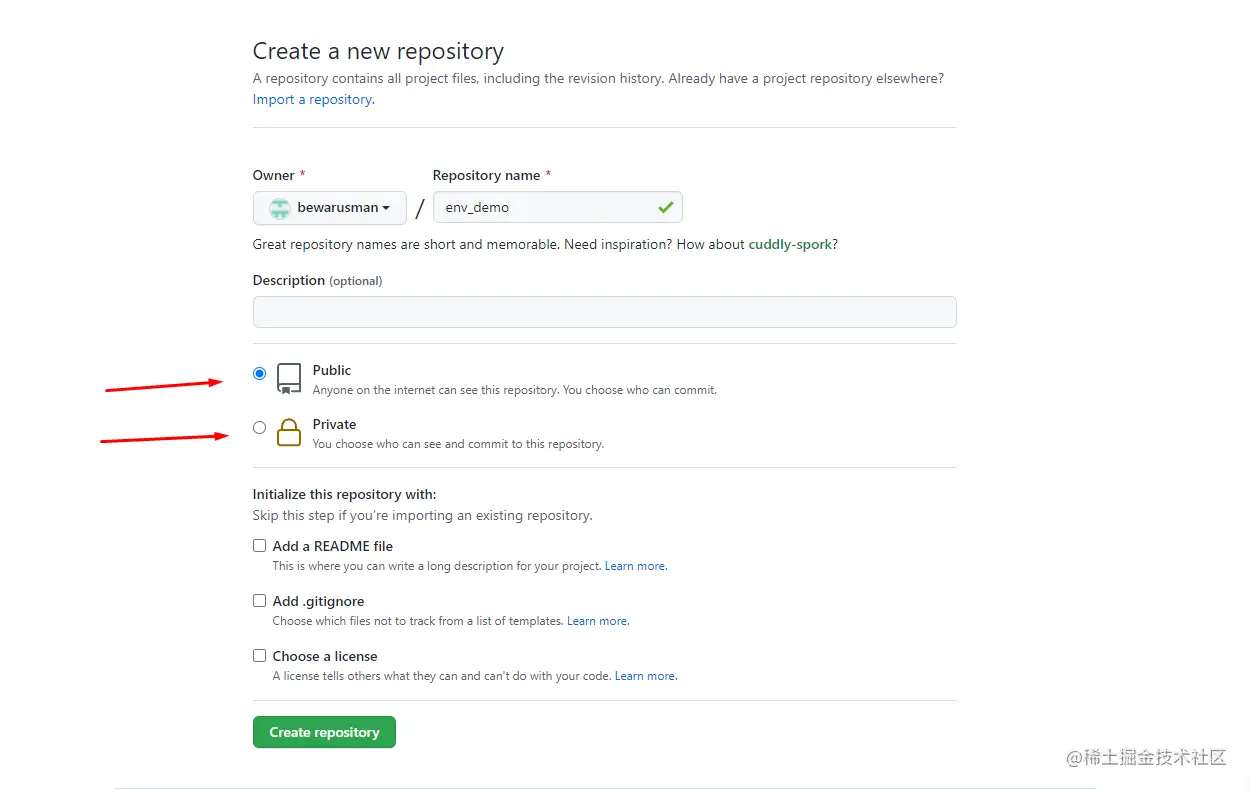The height and width of the screenshot is (790, 1249).
Task: Use the suggested name cuddly-spork
Action: coord(790,244)
